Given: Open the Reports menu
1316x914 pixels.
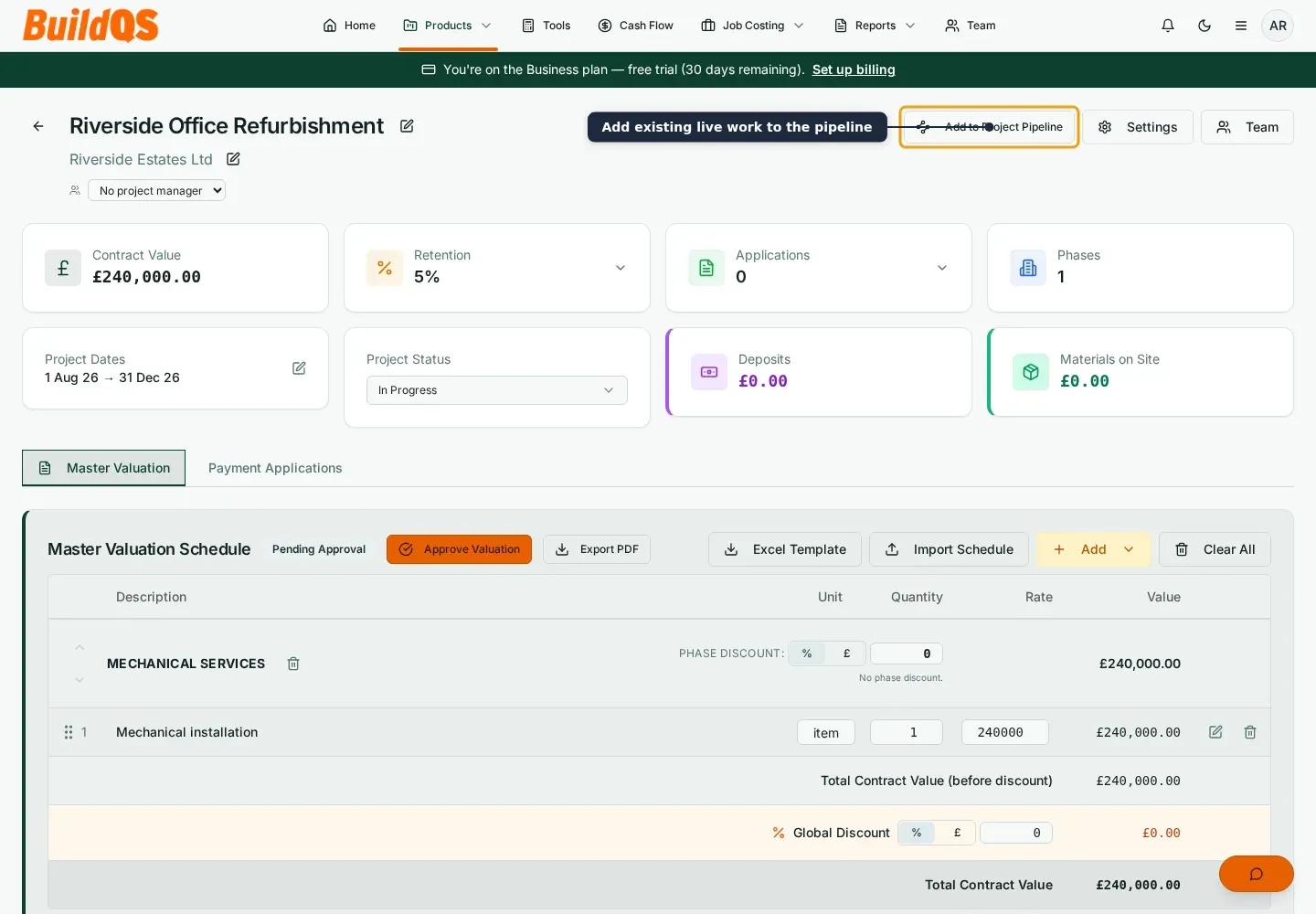Looking at the screenshot, I should [x=875, y=26].
